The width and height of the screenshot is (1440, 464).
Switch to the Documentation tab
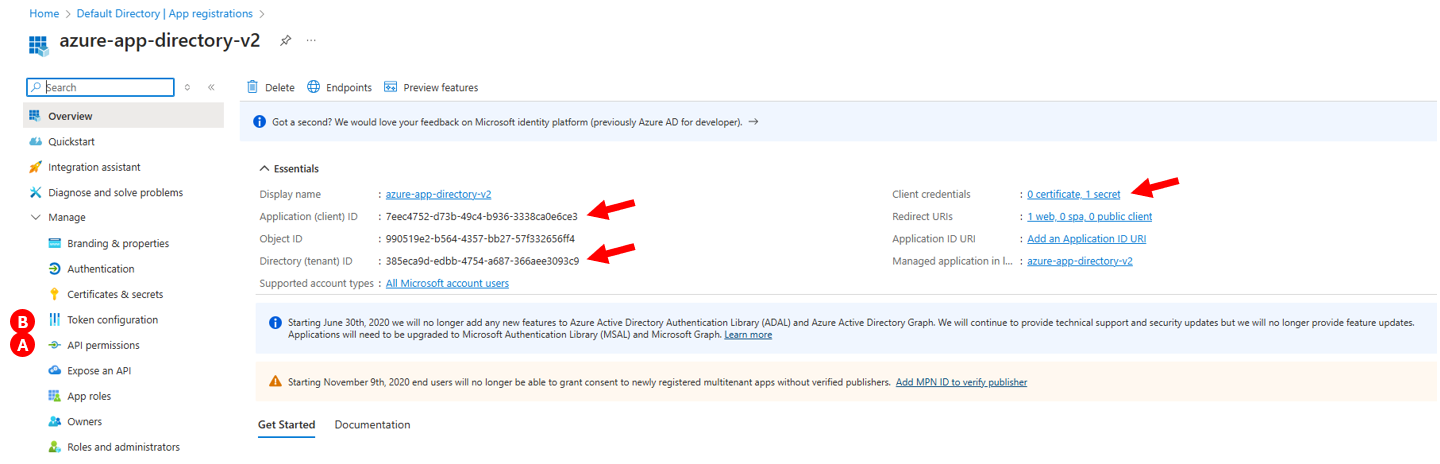coord(372,425)
